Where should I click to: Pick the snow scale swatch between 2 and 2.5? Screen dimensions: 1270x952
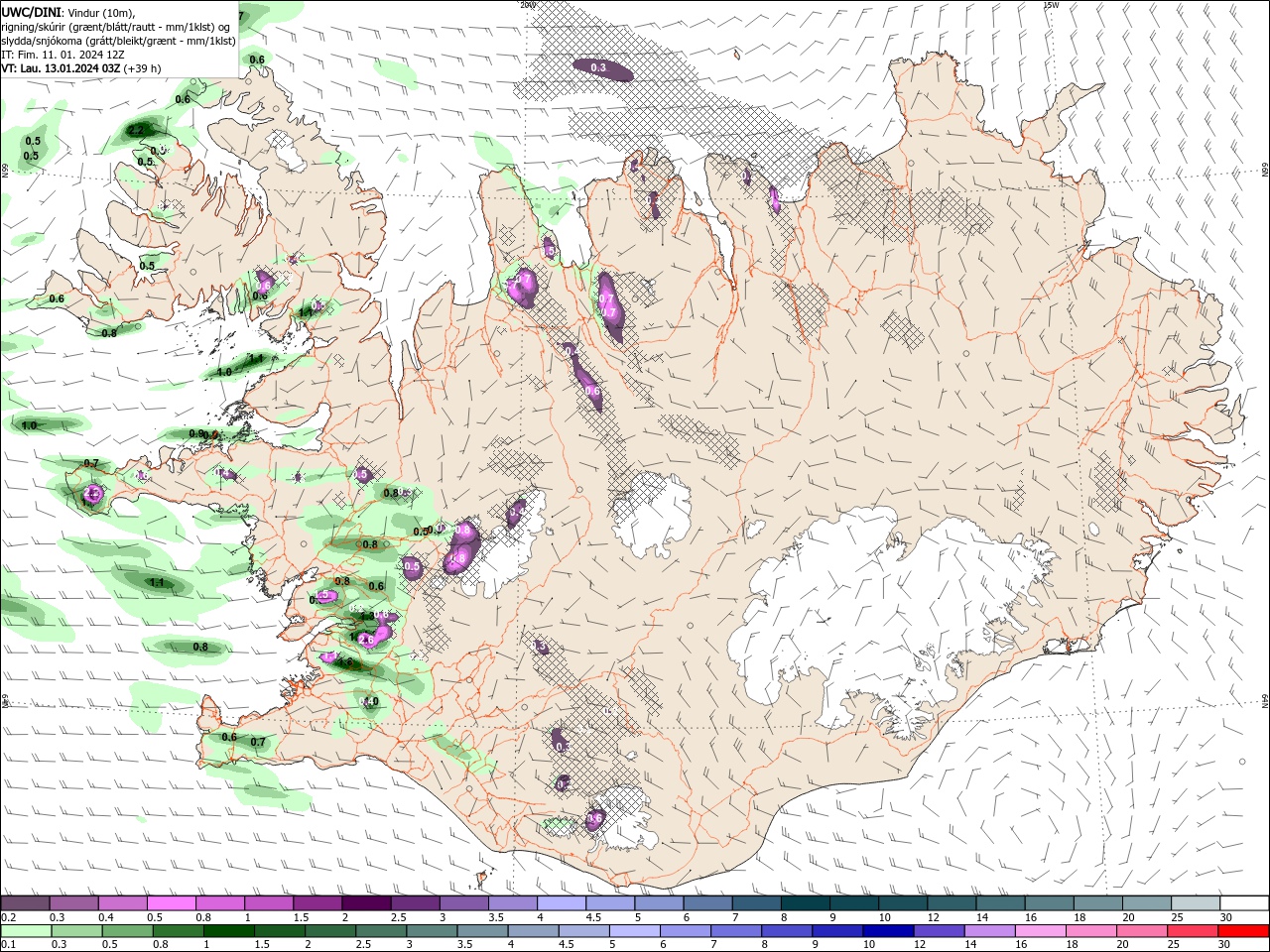click(x=366, y=903)
